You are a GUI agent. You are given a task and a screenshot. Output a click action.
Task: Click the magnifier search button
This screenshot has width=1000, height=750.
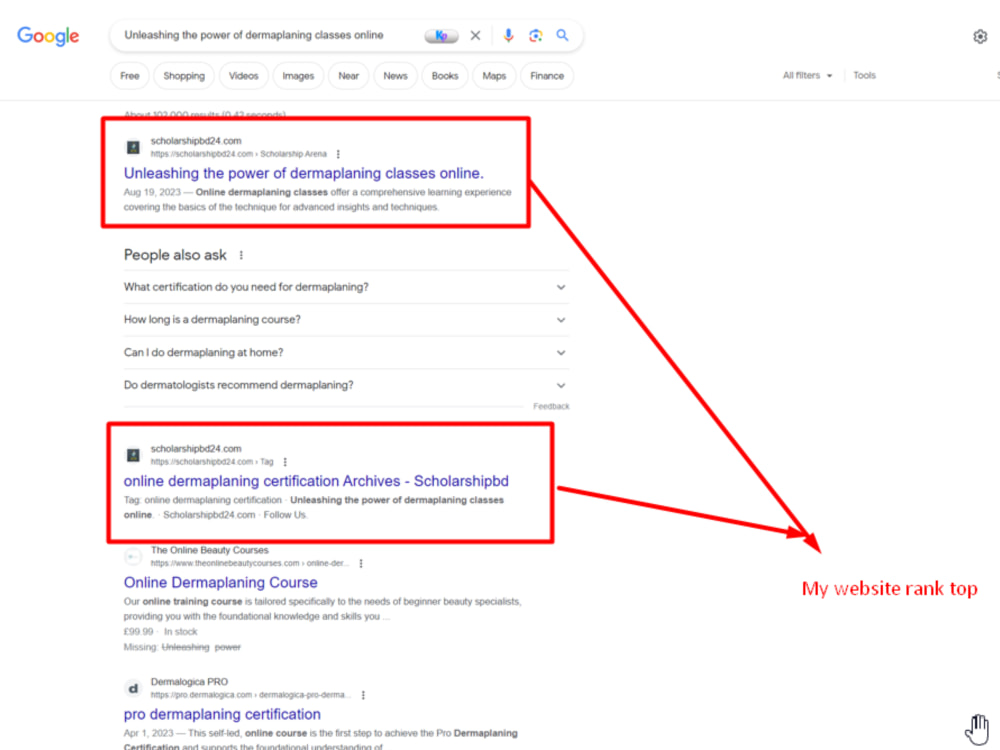click(x=562, y=35)
